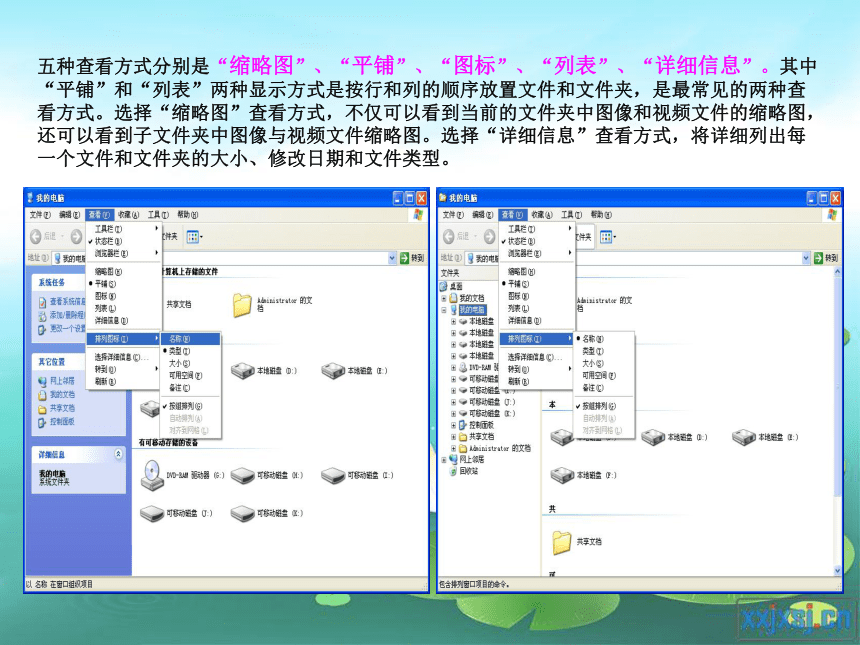This screenshot has width=860, height=645.
Task: Select the 可移动磁盘 (J:) drive icon in the left window
Action: (x=151, y=513)
